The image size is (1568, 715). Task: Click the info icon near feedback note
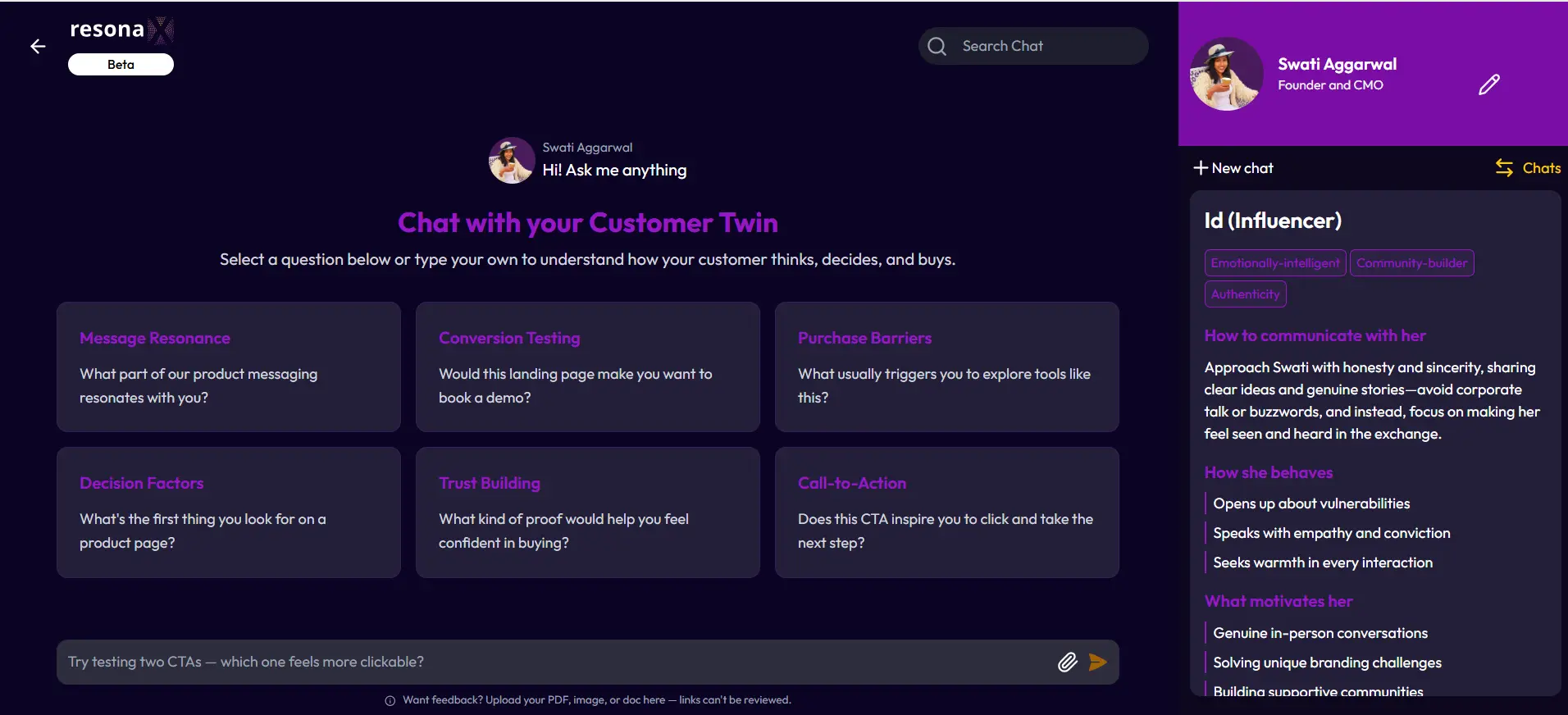tap(390, 700)
